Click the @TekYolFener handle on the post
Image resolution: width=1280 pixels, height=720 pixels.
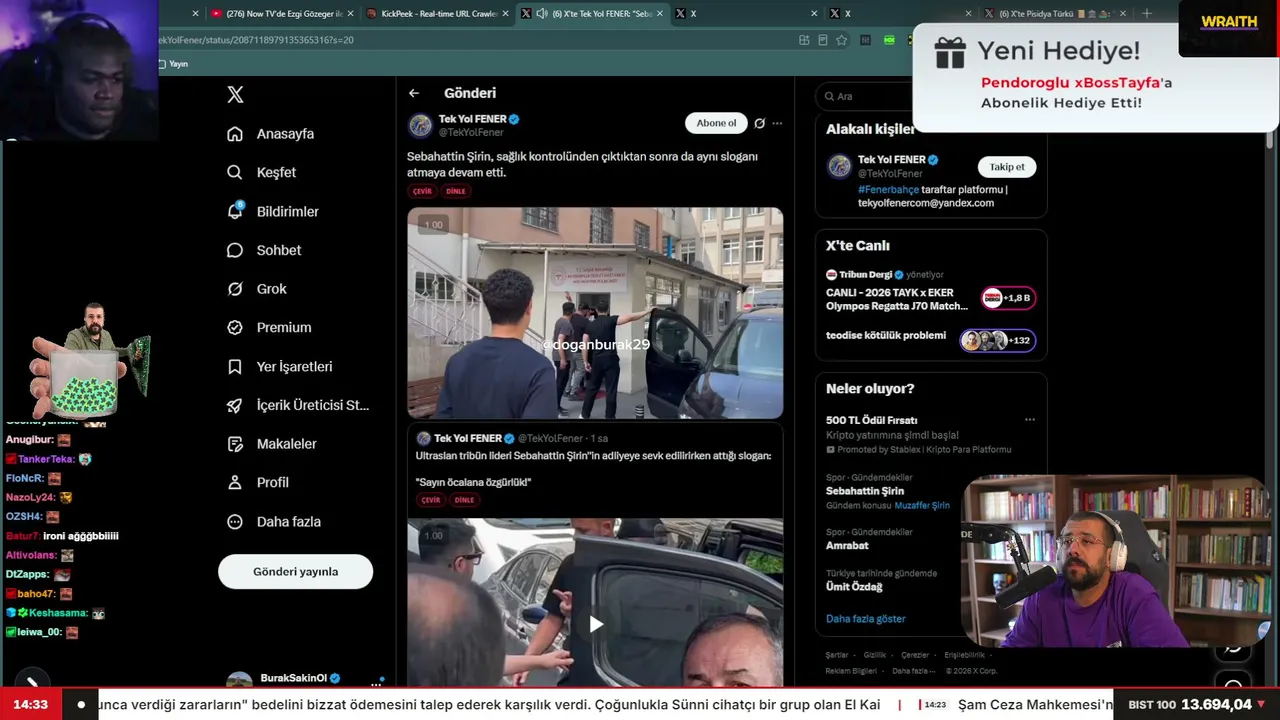click(x=471, y=132)
